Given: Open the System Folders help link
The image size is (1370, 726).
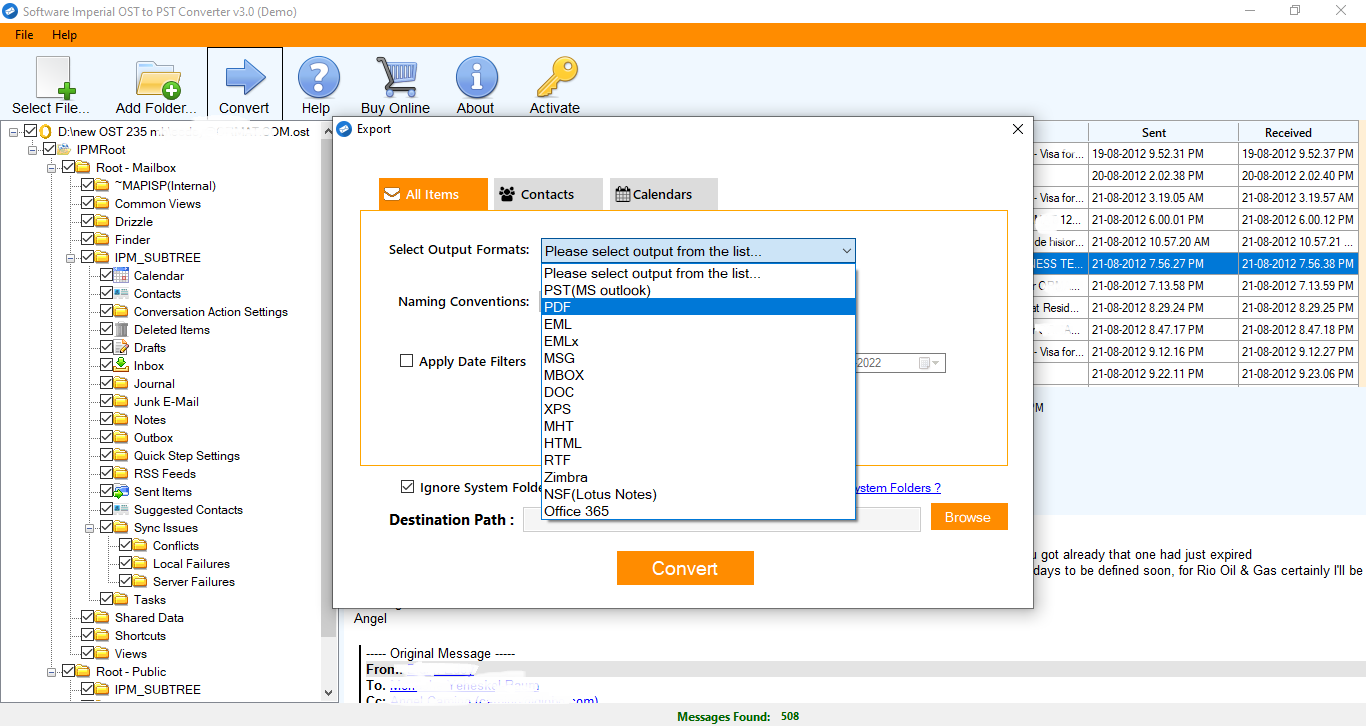Looking at the screenshot, I should [898, 488].
